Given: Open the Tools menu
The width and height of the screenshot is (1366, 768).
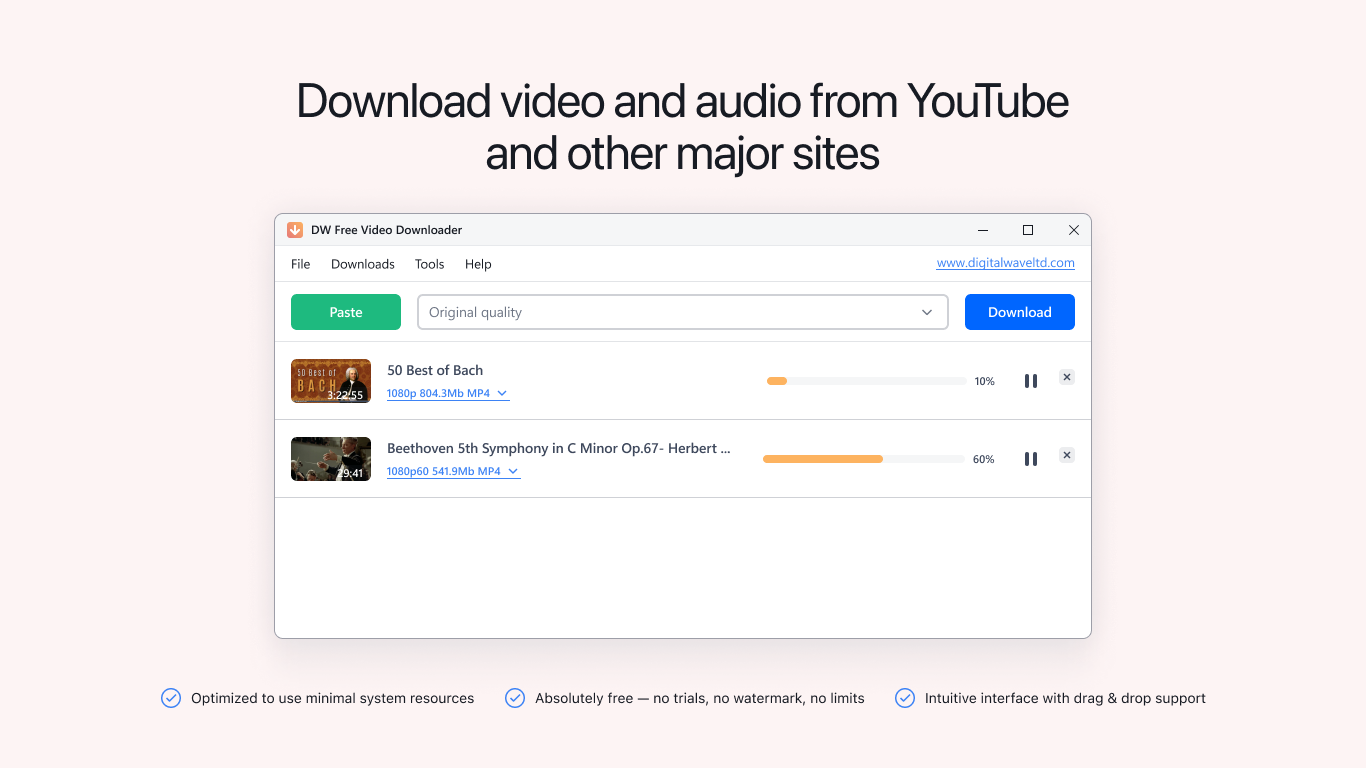Looking at the screenshot, I should point(429,264).
